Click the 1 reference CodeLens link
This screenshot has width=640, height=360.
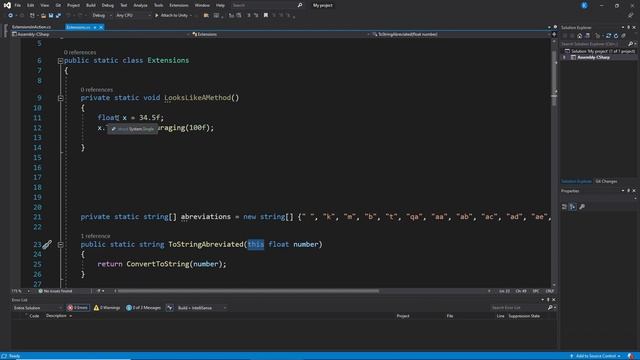coord(95,236)
